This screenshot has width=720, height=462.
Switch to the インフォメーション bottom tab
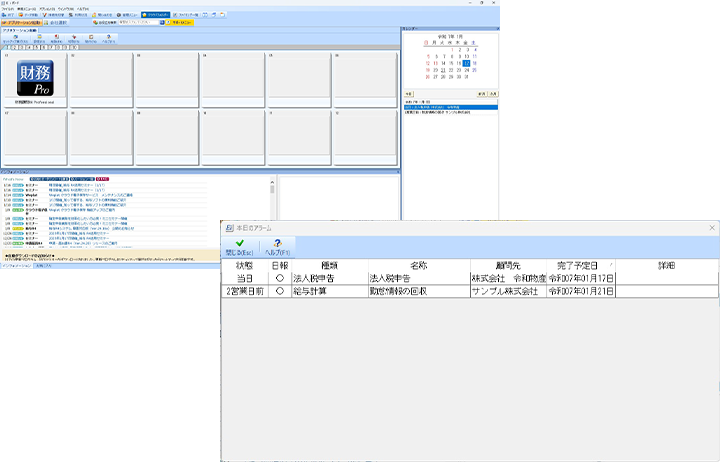17,266
